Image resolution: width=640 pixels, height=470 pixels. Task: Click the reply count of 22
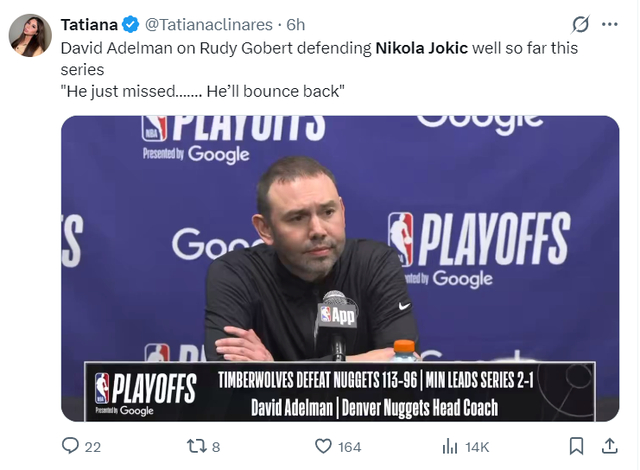[x=92, y=447]
